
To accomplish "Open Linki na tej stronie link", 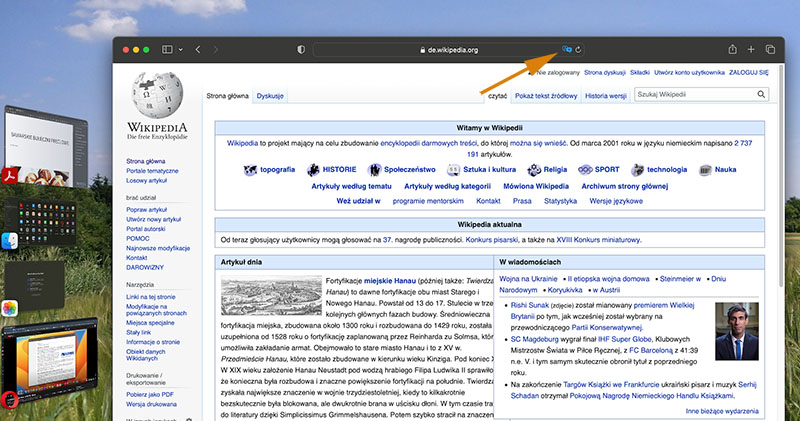I will point(151,297).
